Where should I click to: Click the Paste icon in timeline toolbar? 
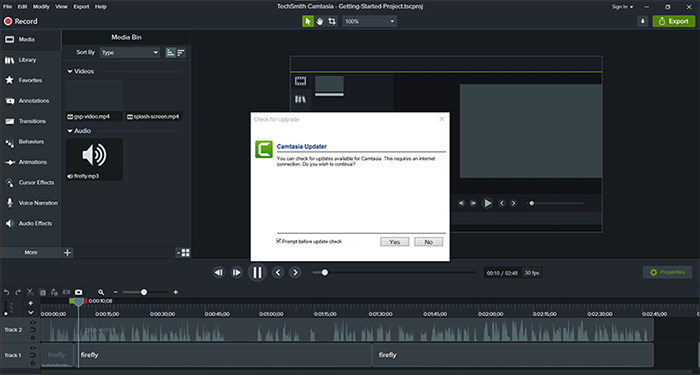pos(54,292)
